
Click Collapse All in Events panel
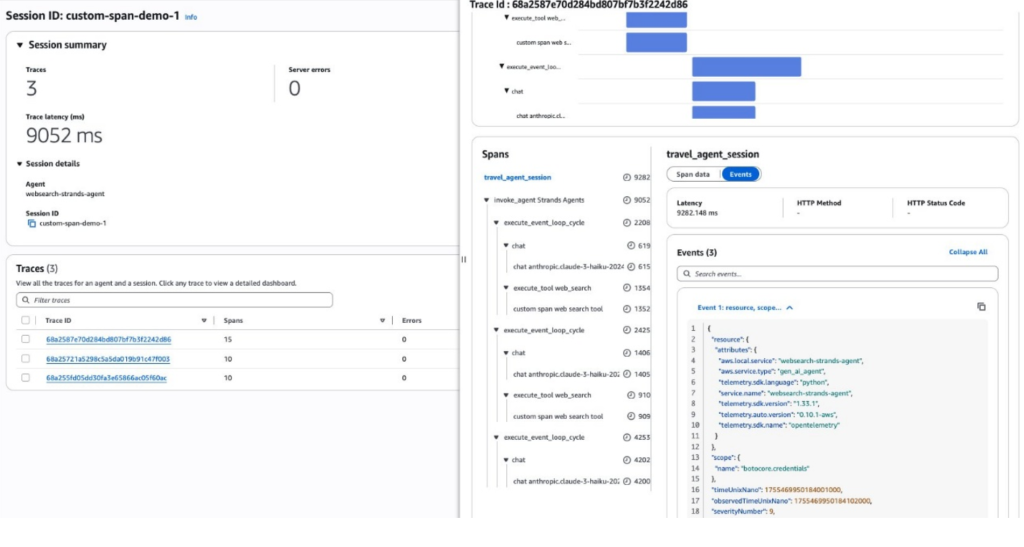click(x=968, y=252)
